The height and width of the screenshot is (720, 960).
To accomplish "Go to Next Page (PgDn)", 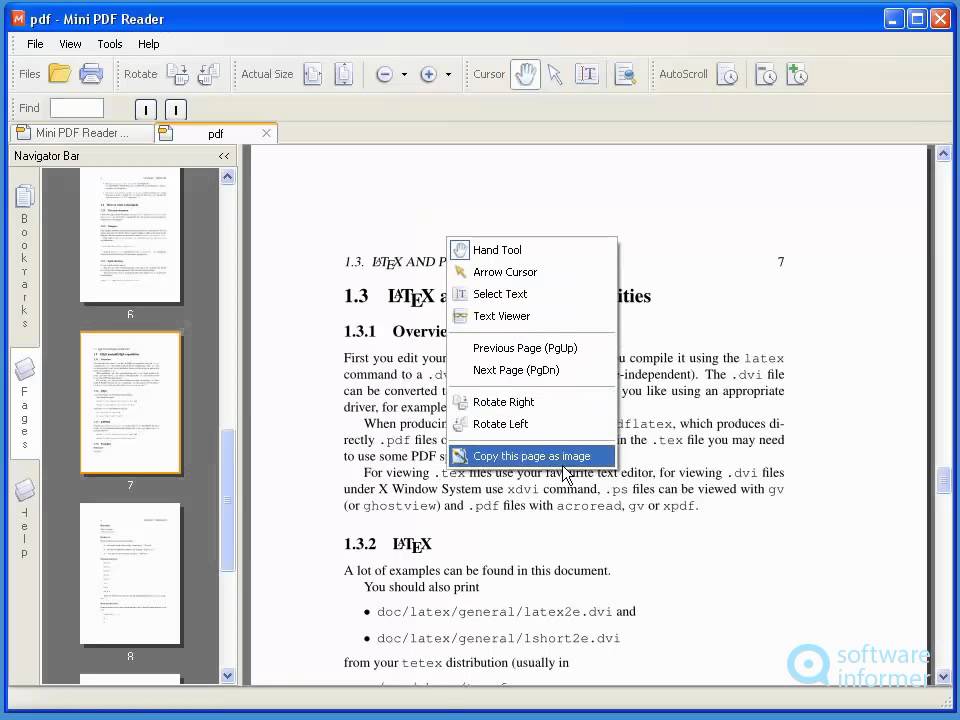I will (532, 370).
